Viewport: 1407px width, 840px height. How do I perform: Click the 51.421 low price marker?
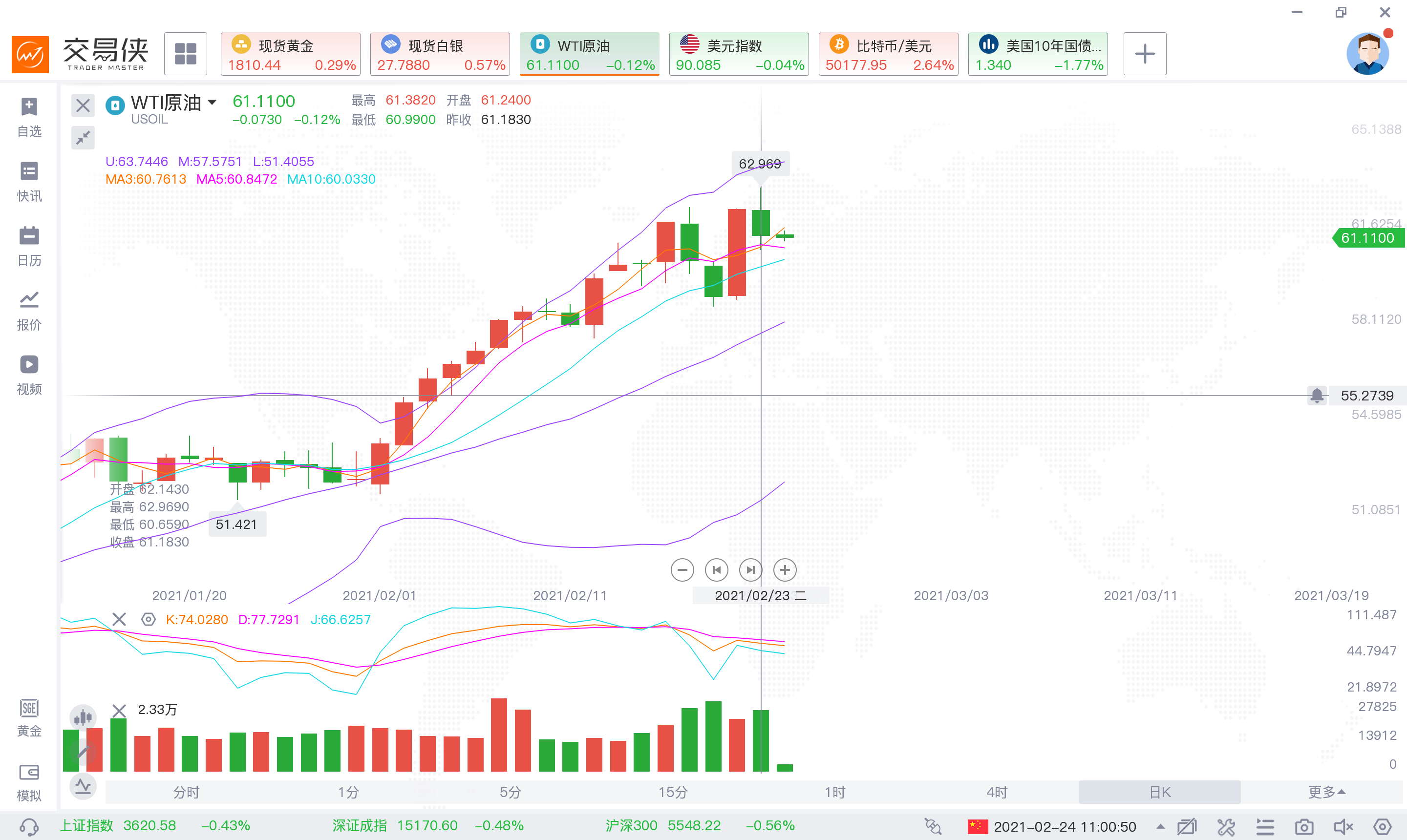click(236, 524)
